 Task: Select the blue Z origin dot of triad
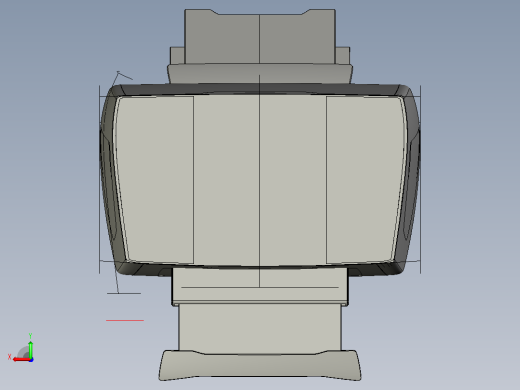click(31, 360)
